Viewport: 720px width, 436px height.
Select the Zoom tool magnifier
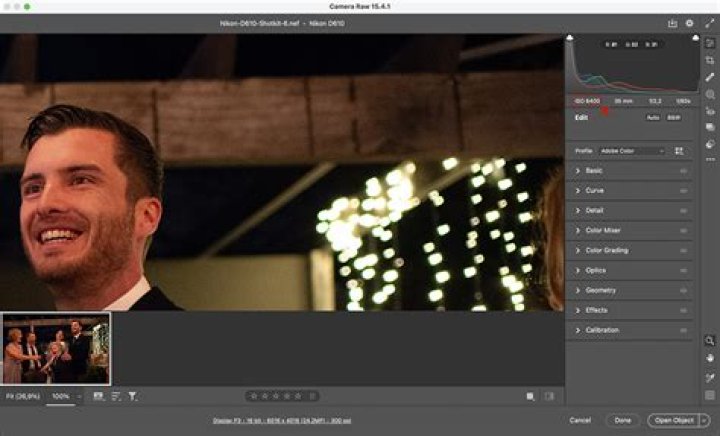tap(710, 341)
